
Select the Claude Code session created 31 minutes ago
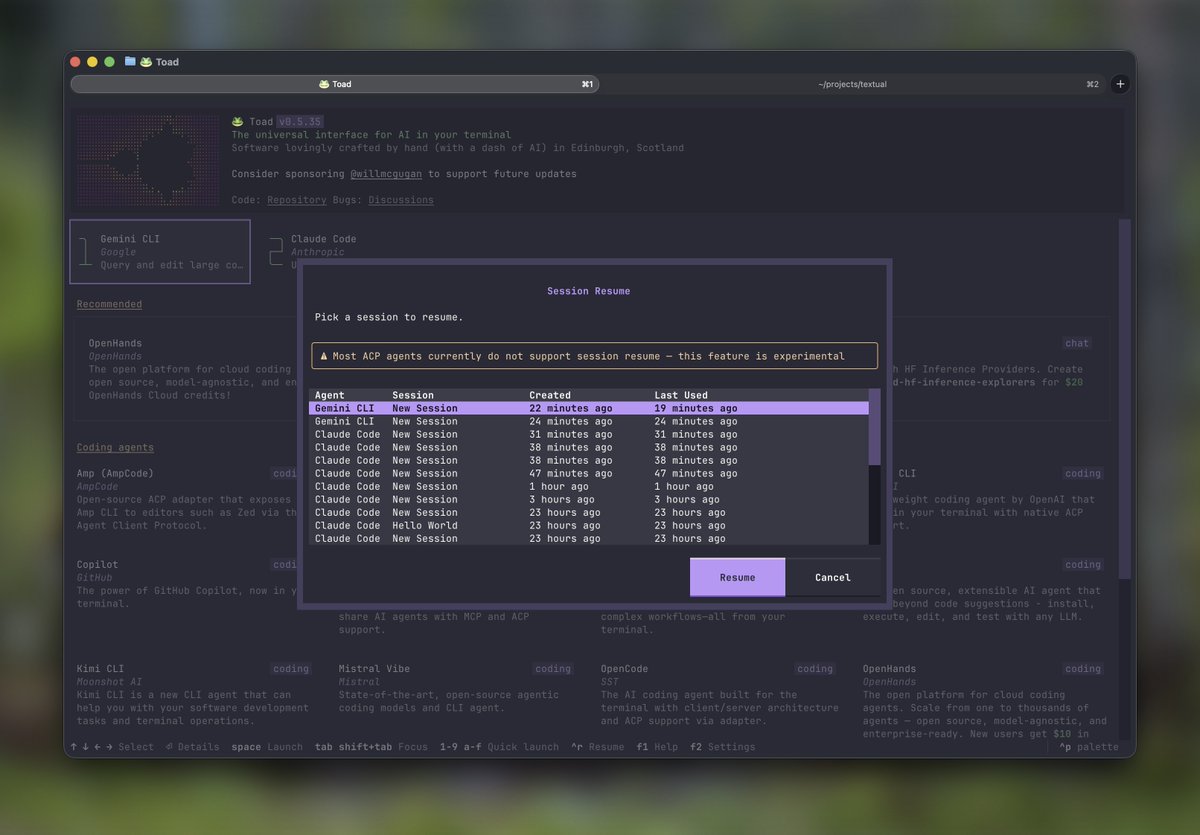point(589,434)
